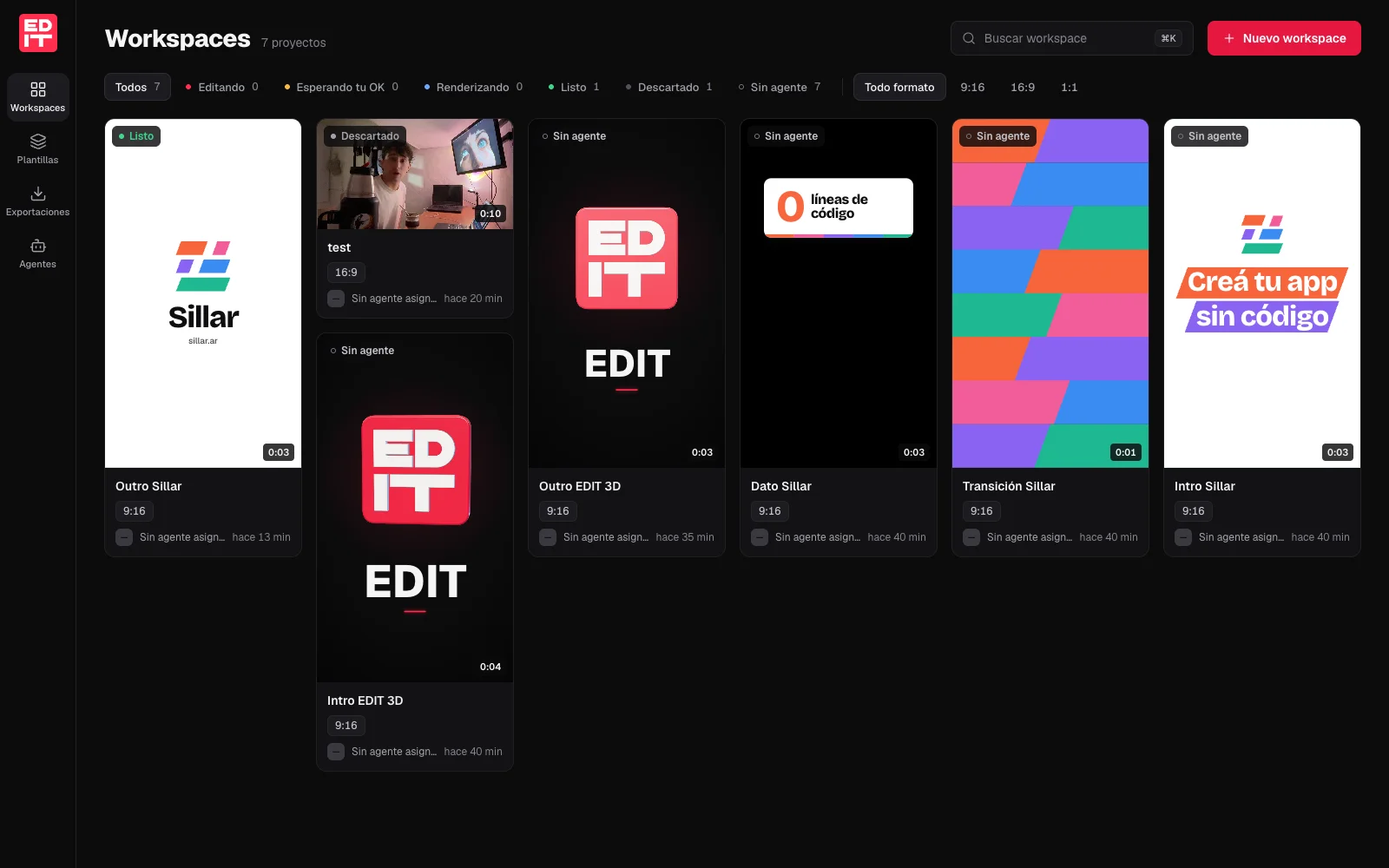
Task: Click 'hace 13 min' timestamp
Action: coord(261,537)
